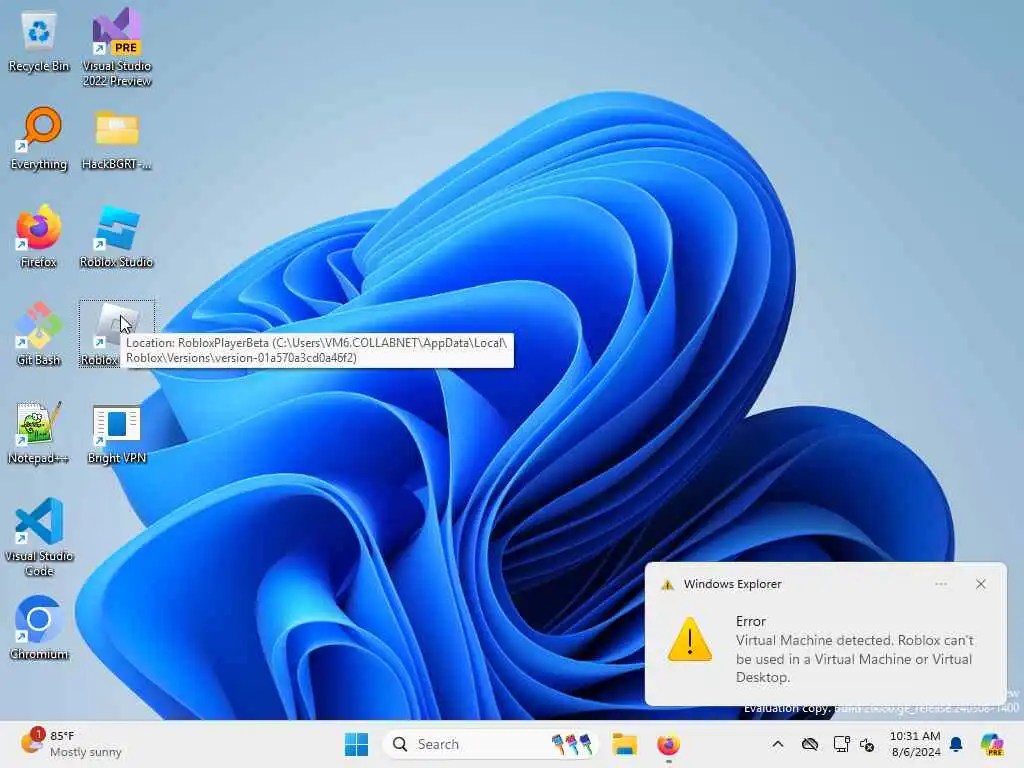Click the yellow warning triangle in notification
The width and height of the screenshot is (1024, 768).
coord(690,639)
